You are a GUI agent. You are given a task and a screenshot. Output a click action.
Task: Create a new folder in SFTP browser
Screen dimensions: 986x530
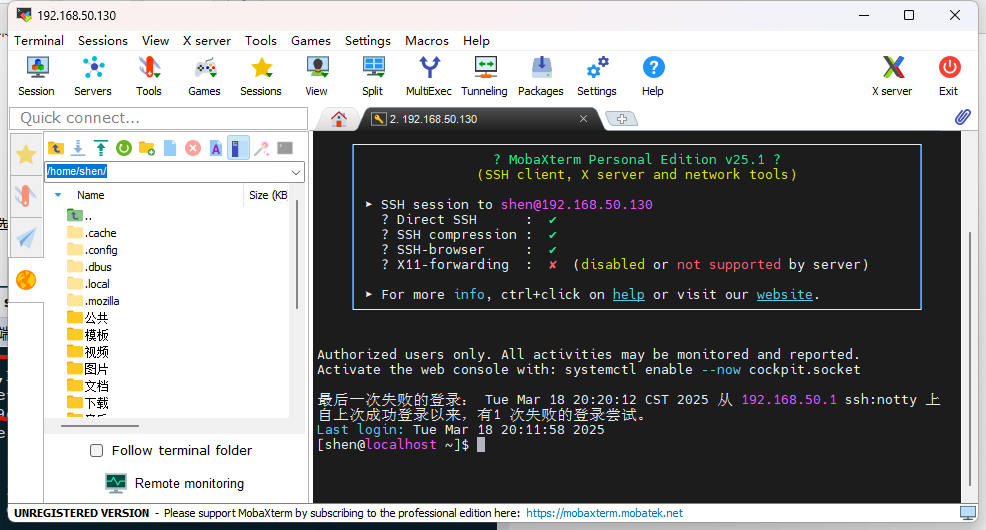click(x=147, y=148)
